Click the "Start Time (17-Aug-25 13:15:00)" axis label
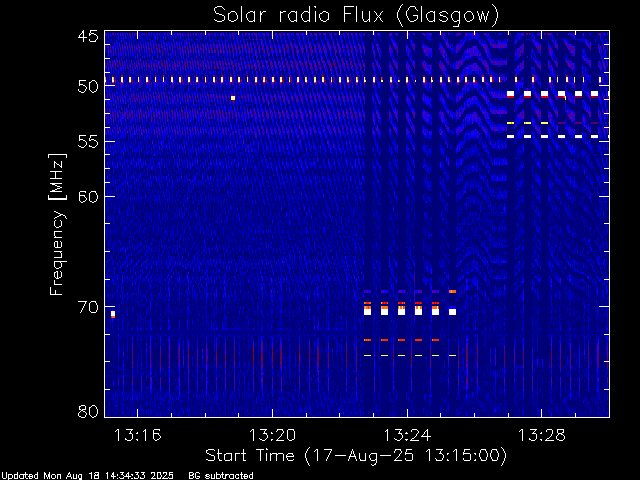Image resolution: width=640 pixels, height=480 pixels. pyautogui.click(x=356, y=455)
